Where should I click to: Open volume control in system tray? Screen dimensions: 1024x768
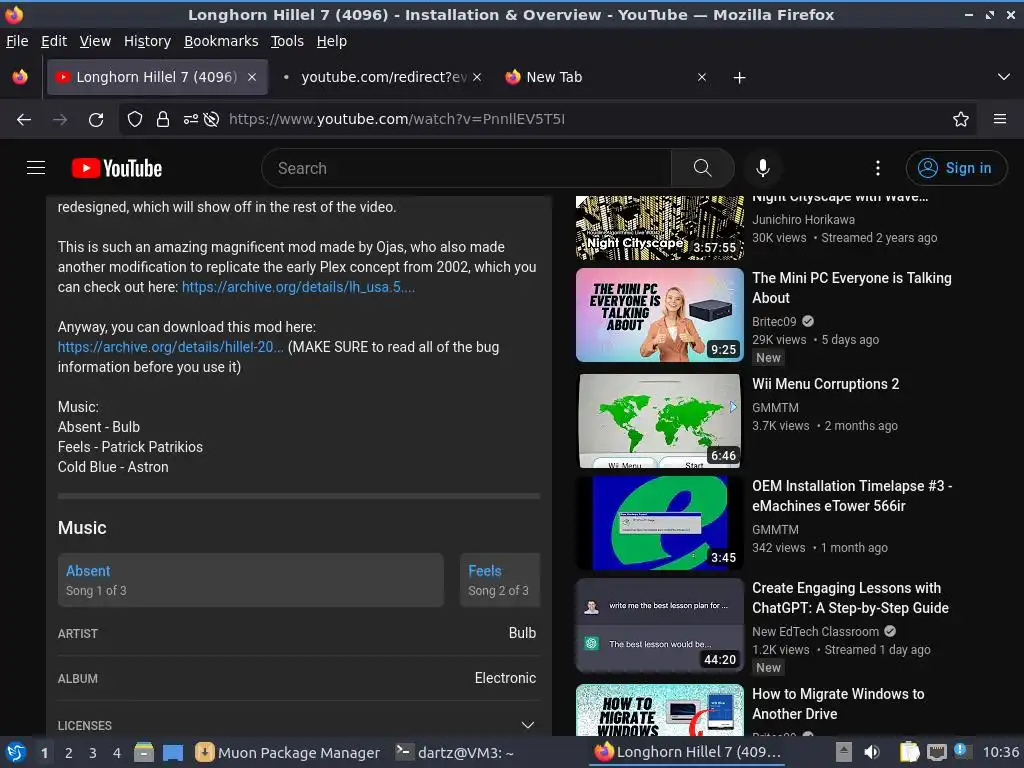tap(872, 752)
